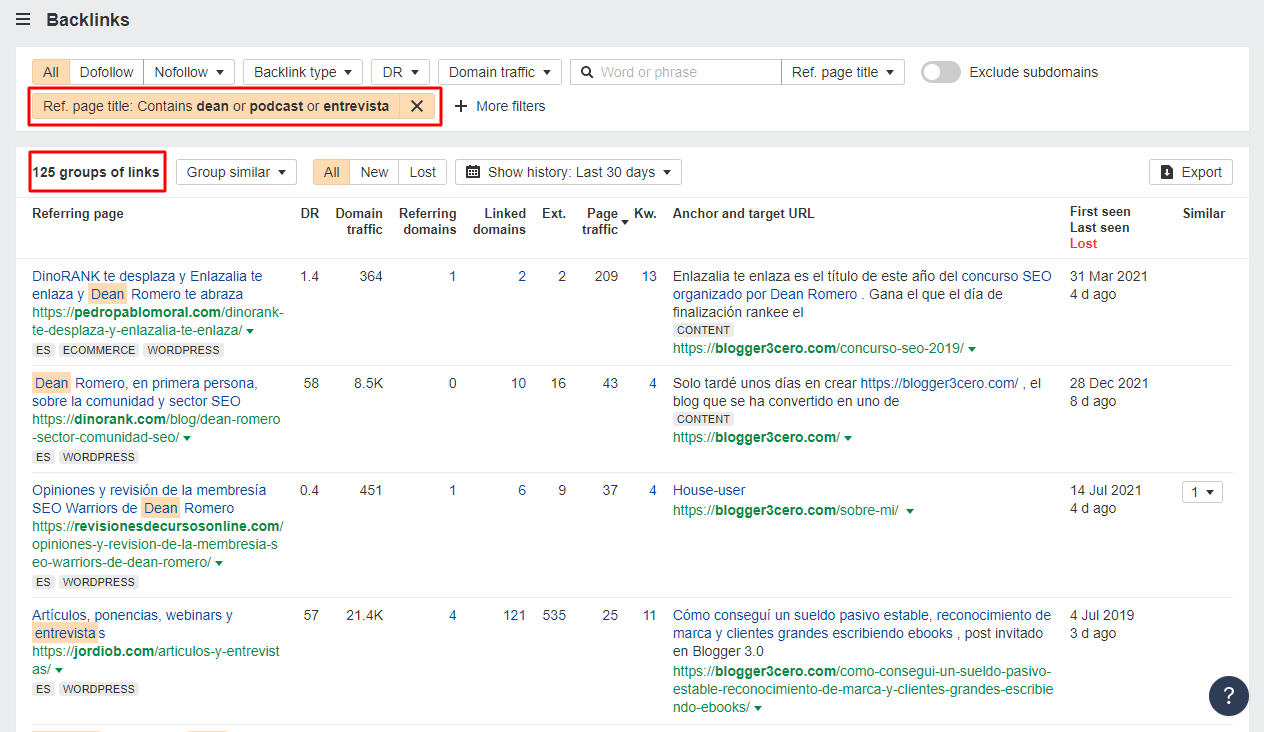Open the DinoRANK te desplaza referring page link

point(147,276)
